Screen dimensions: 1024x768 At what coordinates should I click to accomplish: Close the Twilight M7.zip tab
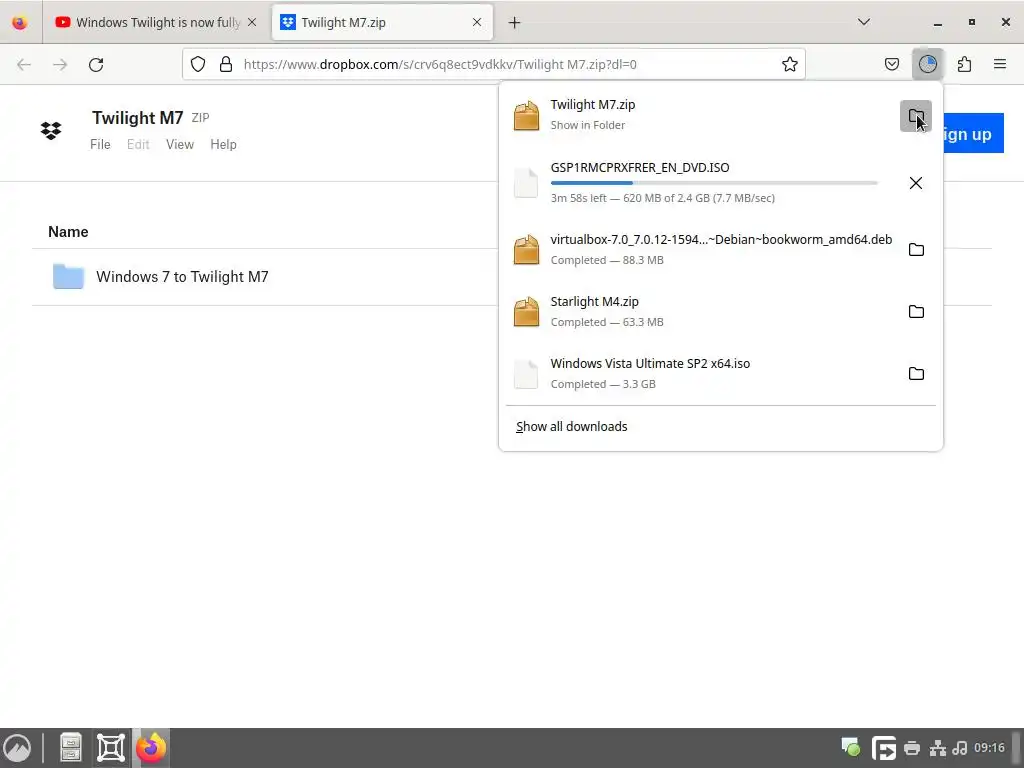click(x=477, y=22)
